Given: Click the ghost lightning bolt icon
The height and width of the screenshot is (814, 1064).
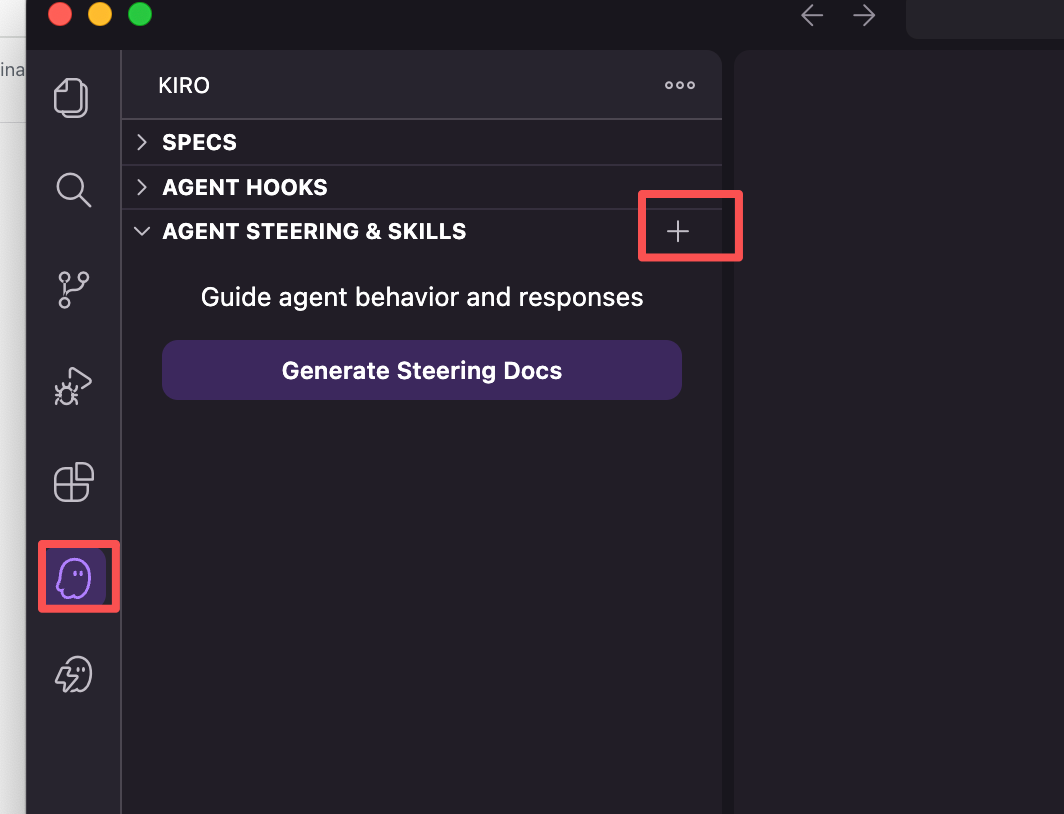Looking at the screenshot, I should click(x=73, y=675).
